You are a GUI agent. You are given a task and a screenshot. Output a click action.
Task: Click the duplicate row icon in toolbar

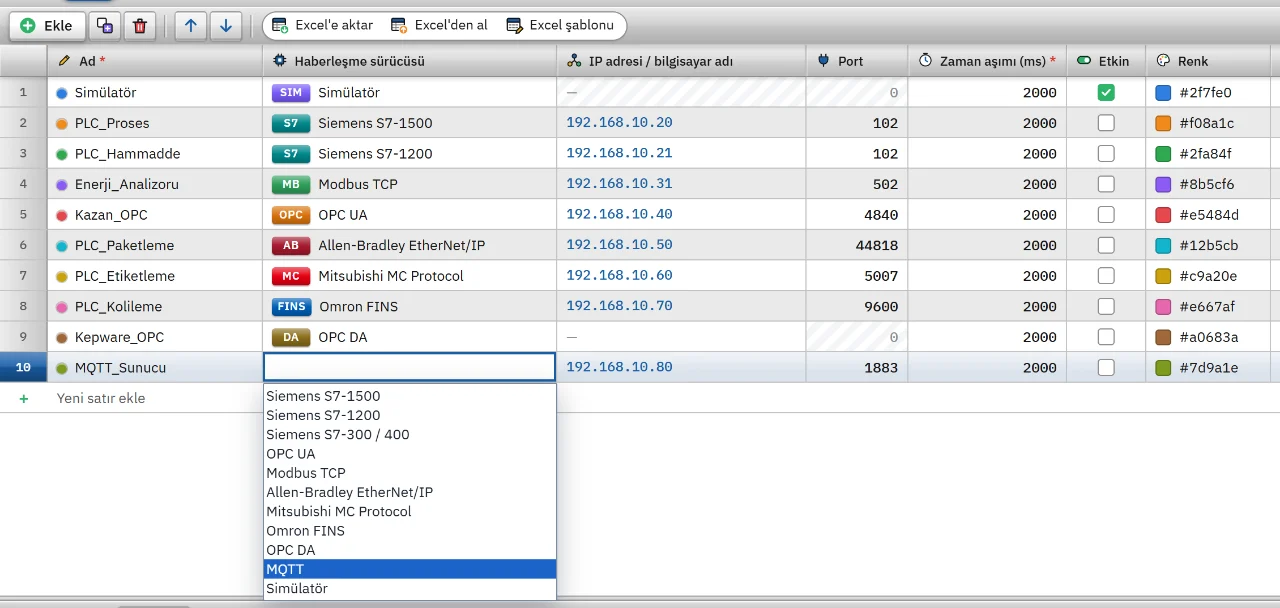[106, 26]
